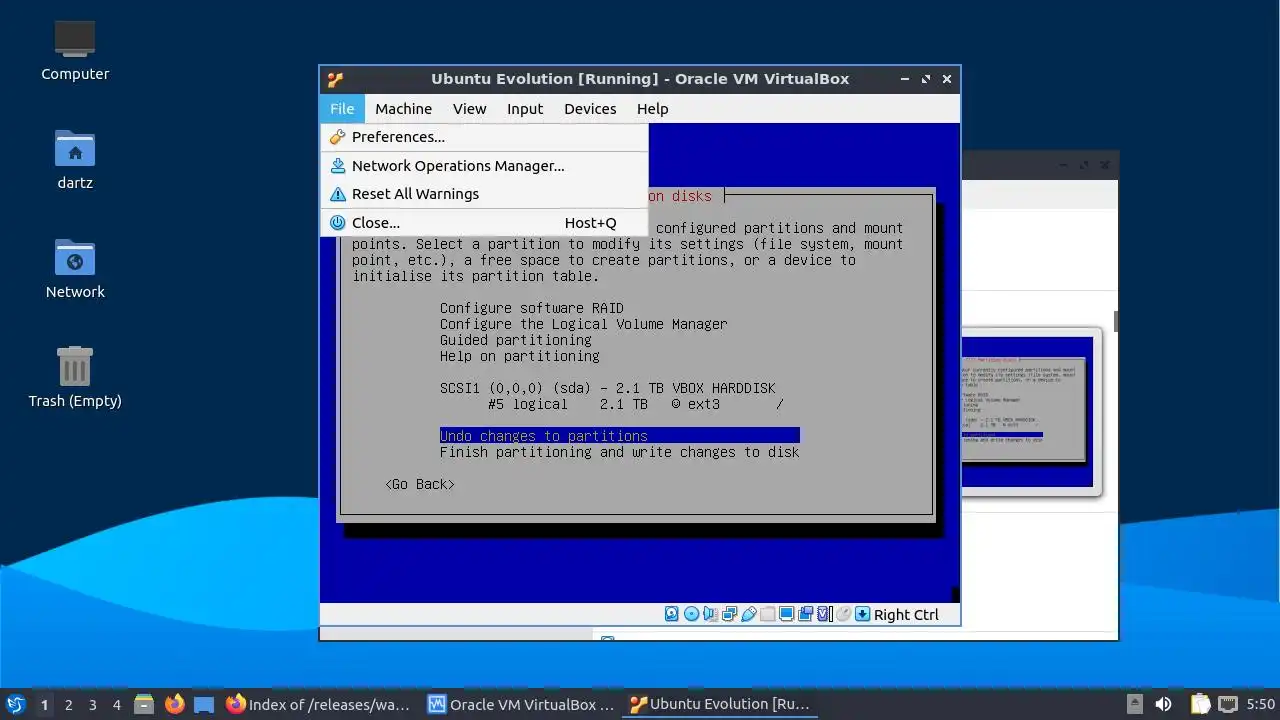1280x720 pixels.
Task: Select Guided partitioning
Action: click(x=516, y=340)
